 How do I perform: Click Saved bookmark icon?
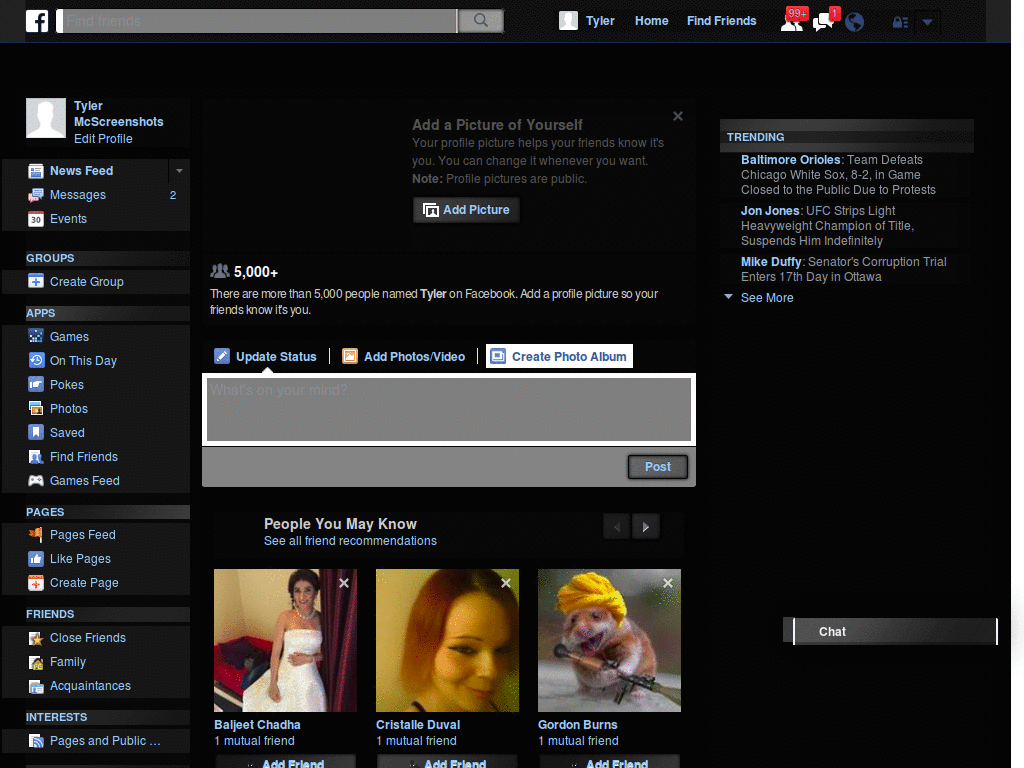tap(36, 432)
